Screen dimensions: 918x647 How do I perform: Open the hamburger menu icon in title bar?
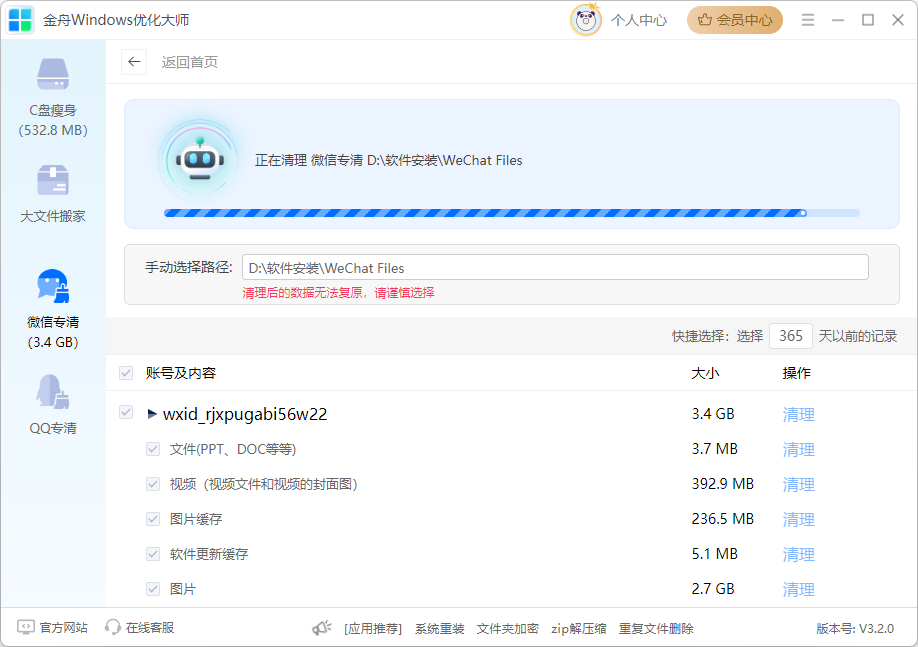pos(808,20)
